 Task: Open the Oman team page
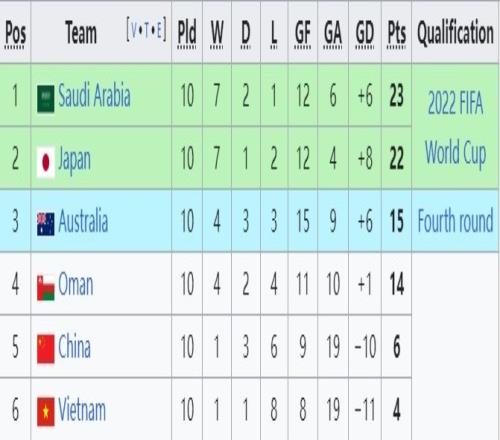pyautogui.click(x=76, y=284)
